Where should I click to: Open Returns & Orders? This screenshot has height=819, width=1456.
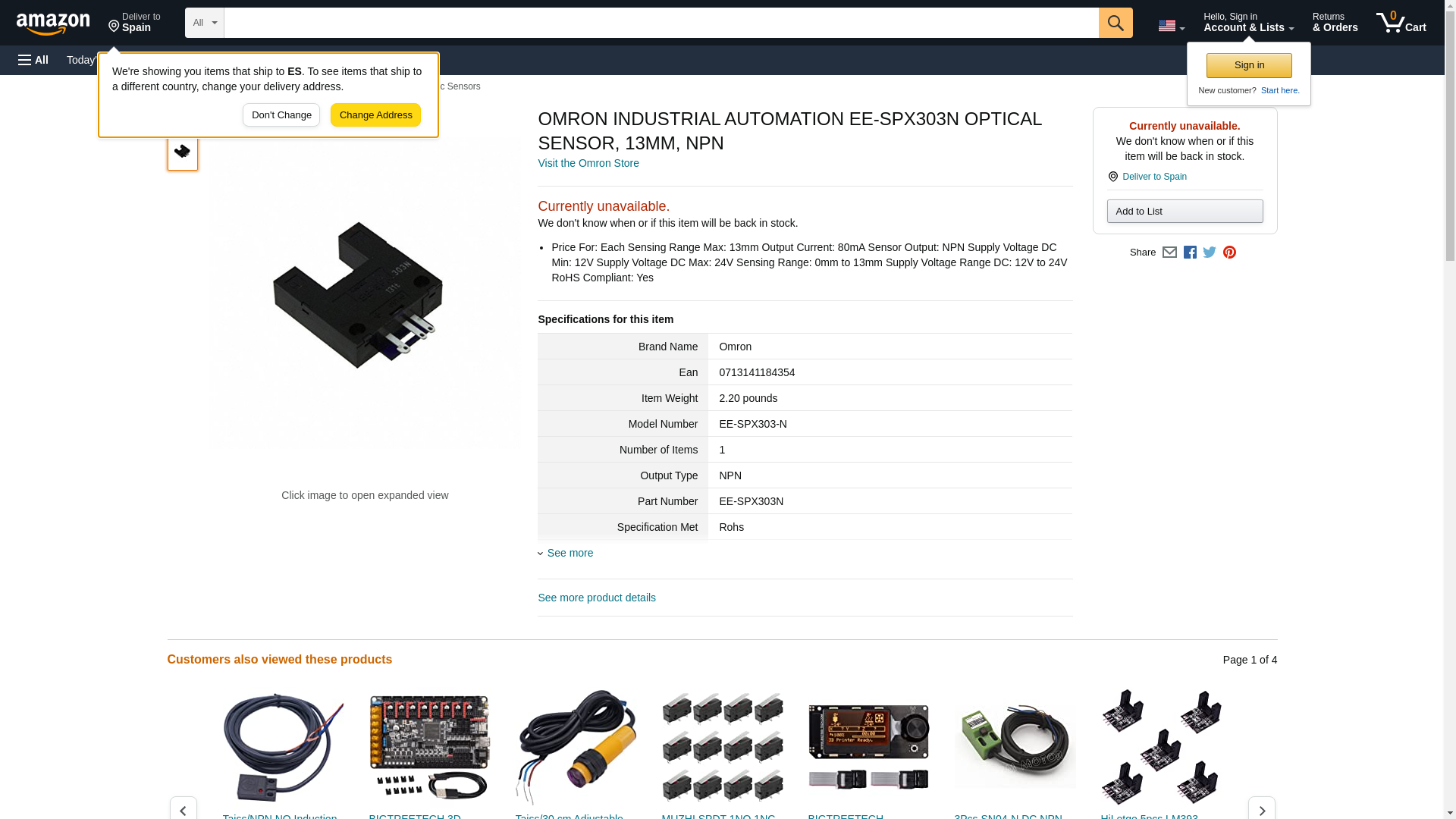(1335, 23)
